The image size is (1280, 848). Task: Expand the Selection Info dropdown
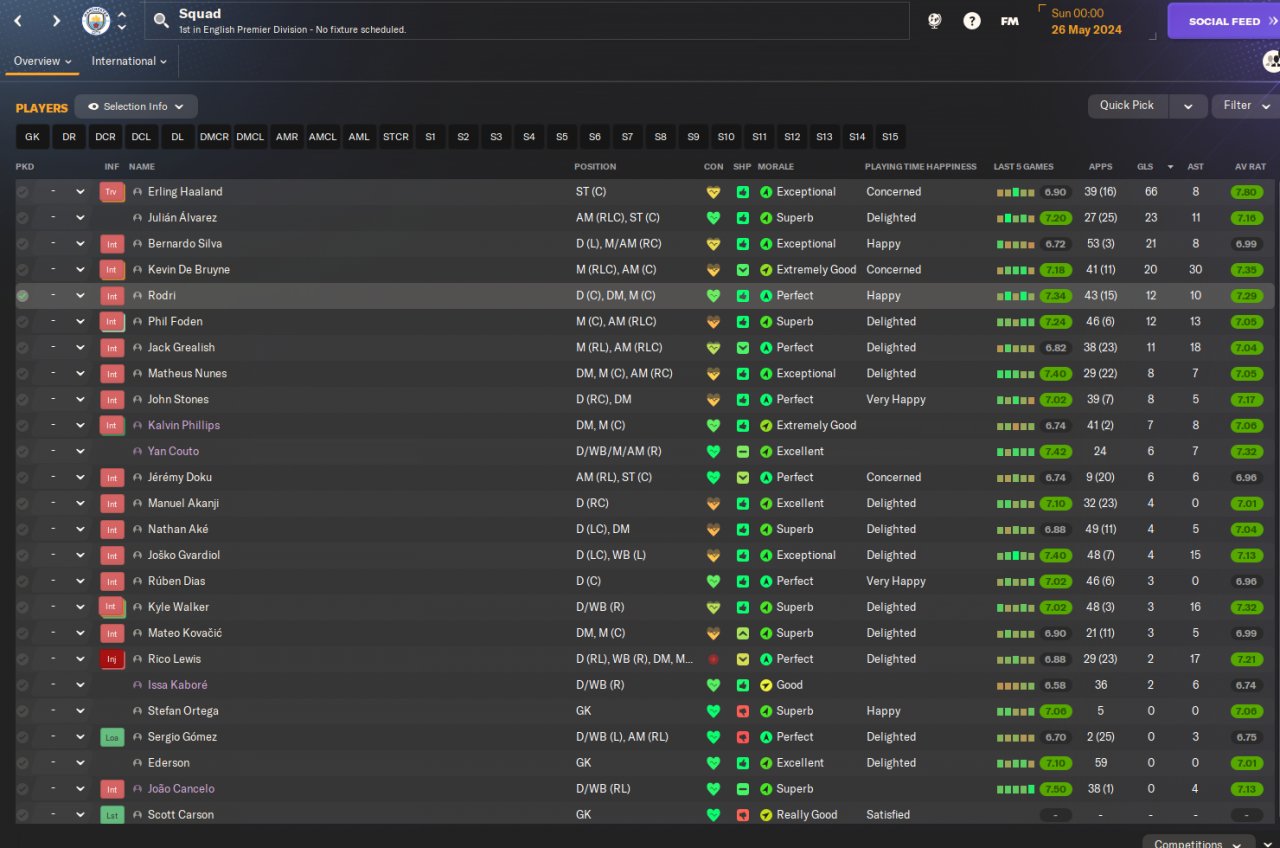click(136, 107)
